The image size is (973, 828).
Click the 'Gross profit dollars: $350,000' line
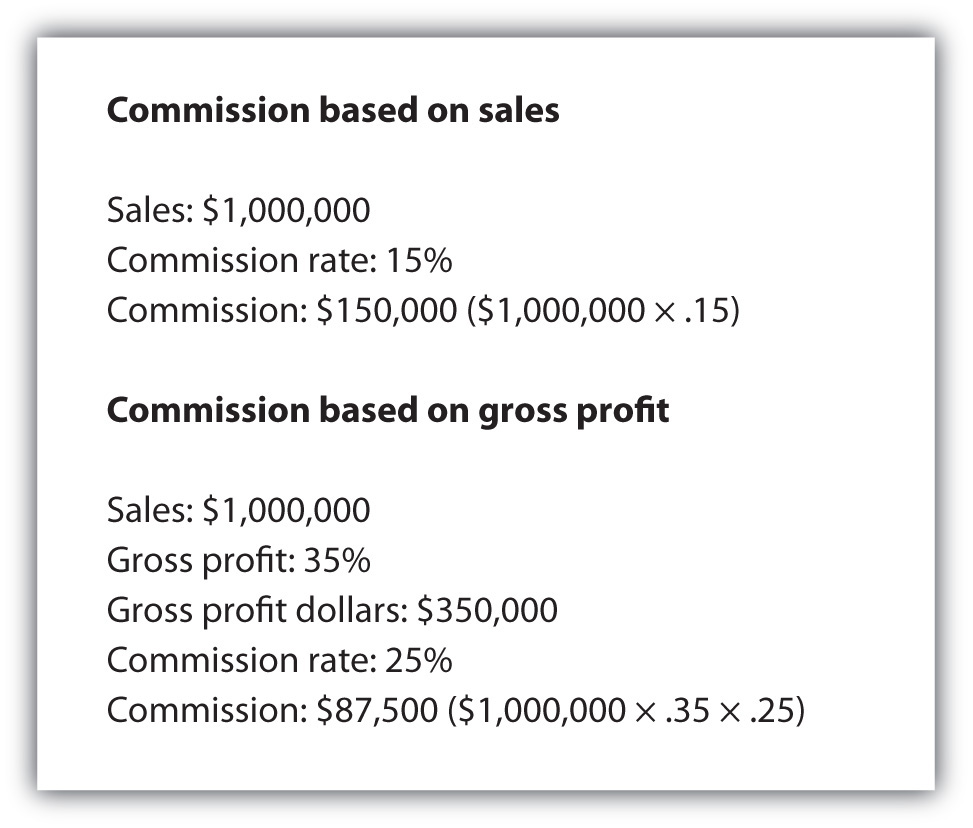332,611
